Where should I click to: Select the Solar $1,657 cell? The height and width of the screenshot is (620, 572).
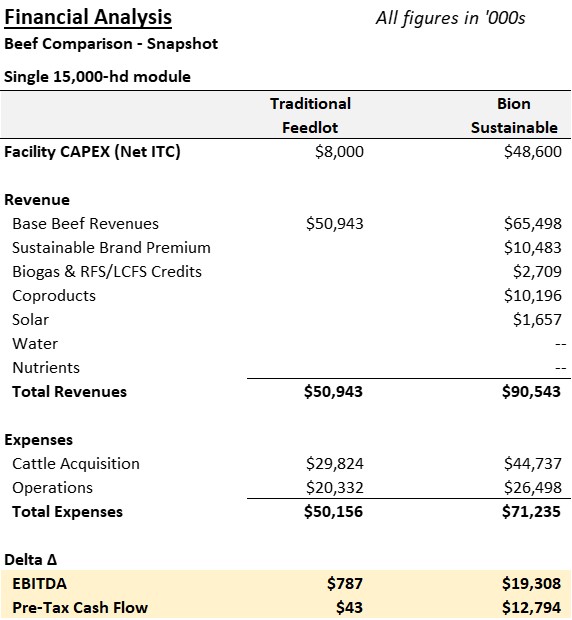(x=537, y=320)
